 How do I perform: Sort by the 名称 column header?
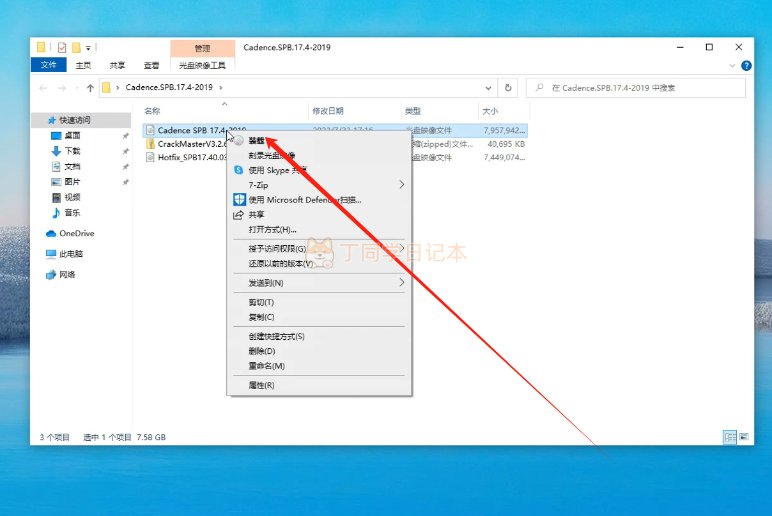click(152, 111)
